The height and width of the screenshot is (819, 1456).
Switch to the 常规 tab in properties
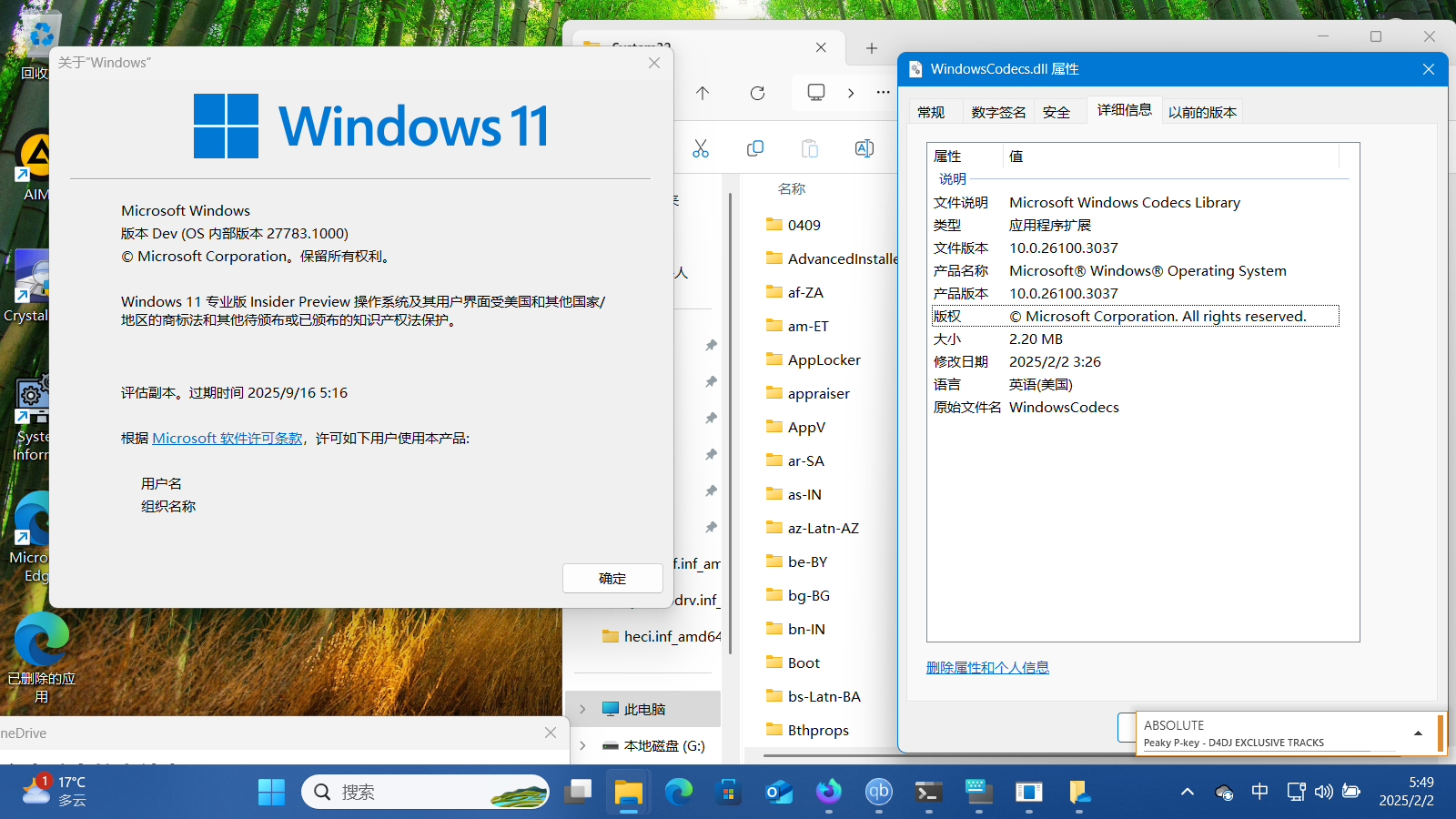pyautogui.click(x=931, y=112)
